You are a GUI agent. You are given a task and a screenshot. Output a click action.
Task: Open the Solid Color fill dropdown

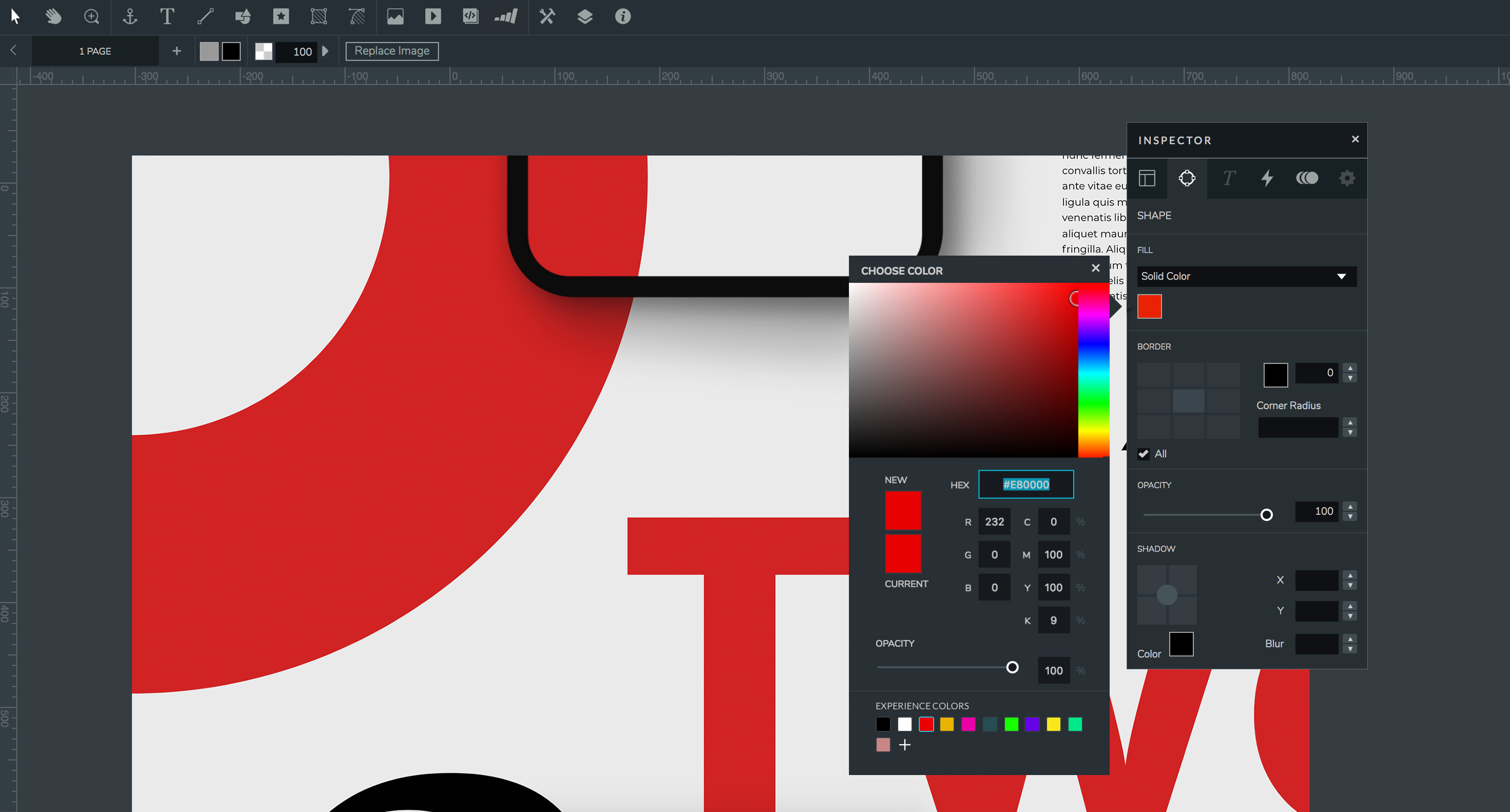pyautogui.click(x=1246, y=276)
